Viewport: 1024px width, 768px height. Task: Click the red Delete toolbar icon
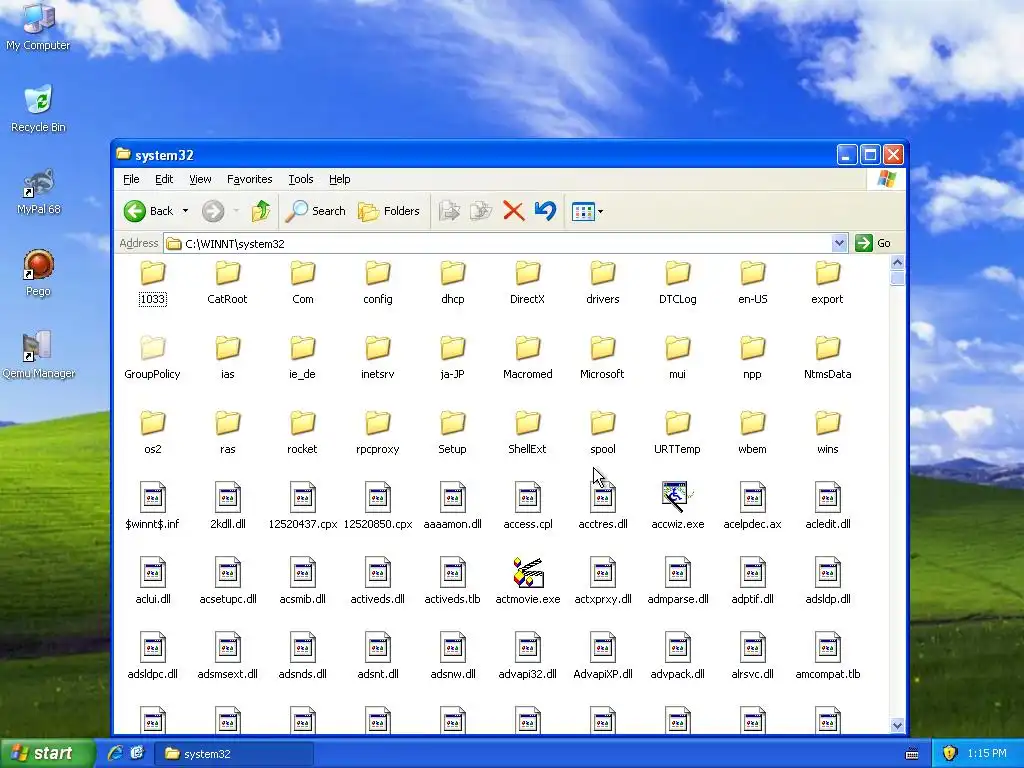(514, 211)
